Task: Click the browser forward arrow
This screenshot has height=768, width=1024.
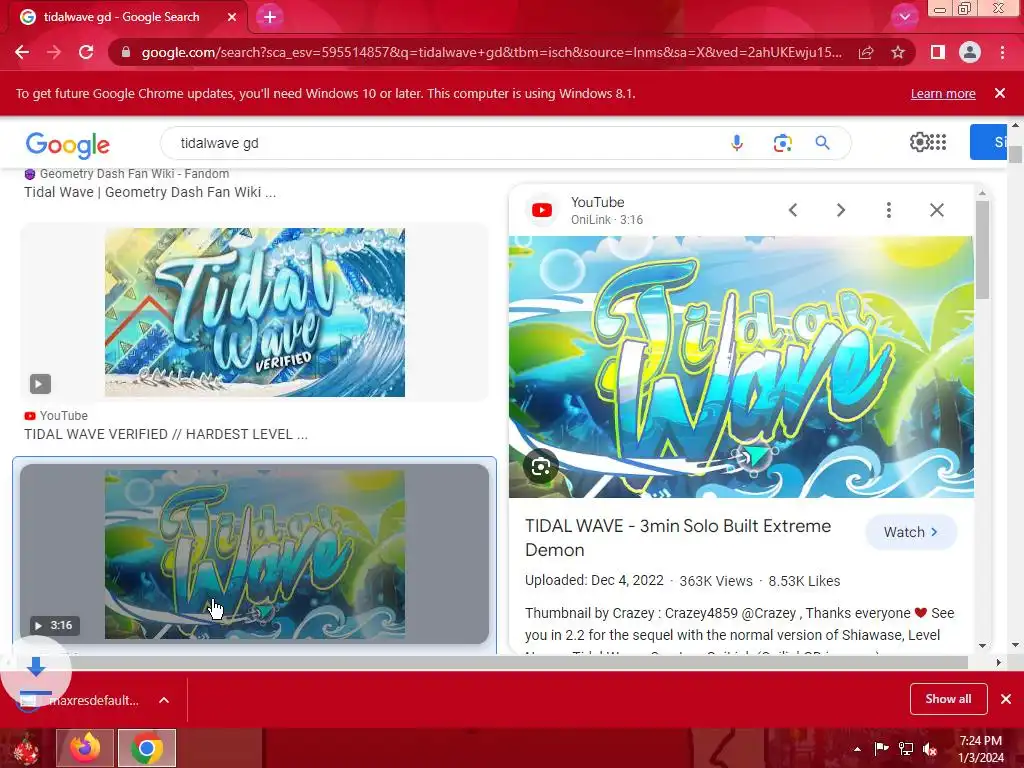Action: tap(54, 52)
